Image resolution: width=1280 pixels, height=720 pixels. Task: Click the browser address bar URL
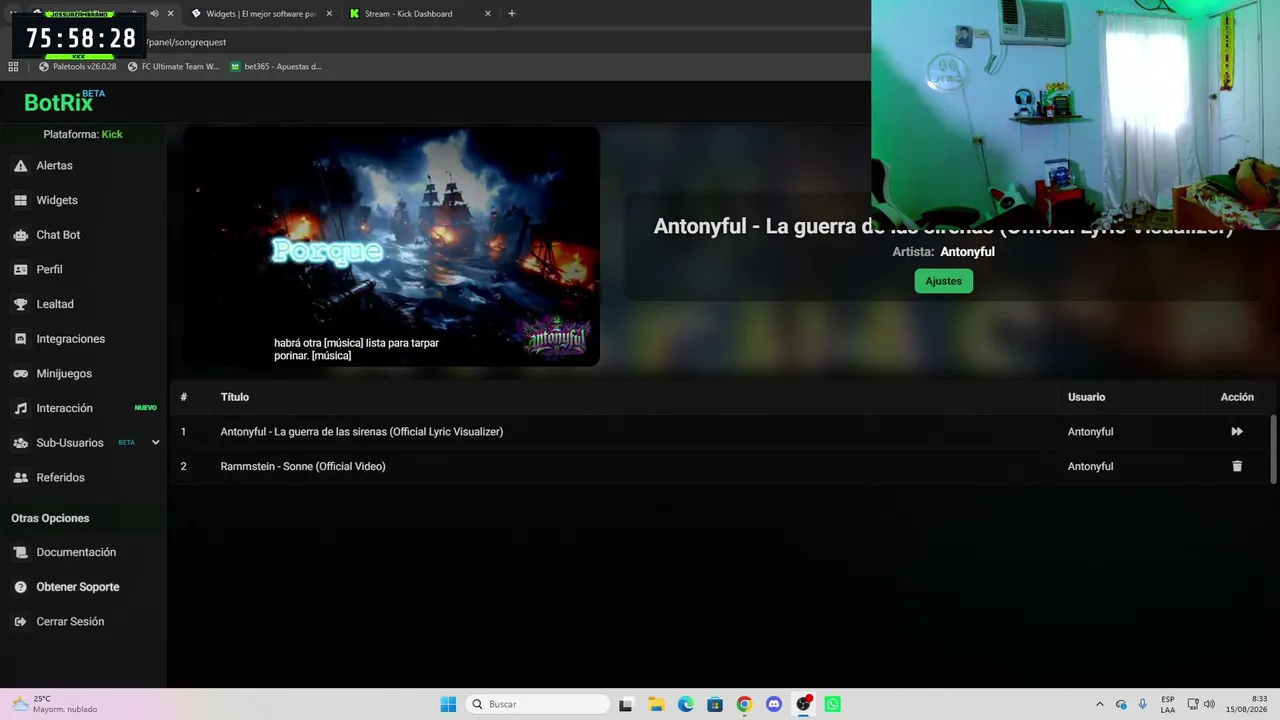(x=186, y=42)
